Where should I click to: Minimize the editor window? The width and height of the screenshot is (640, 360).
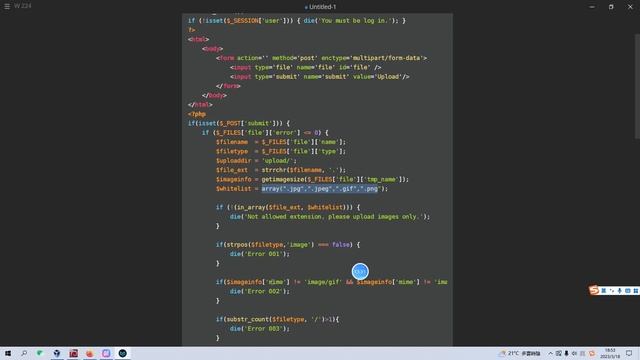click(x=592, y=7)
